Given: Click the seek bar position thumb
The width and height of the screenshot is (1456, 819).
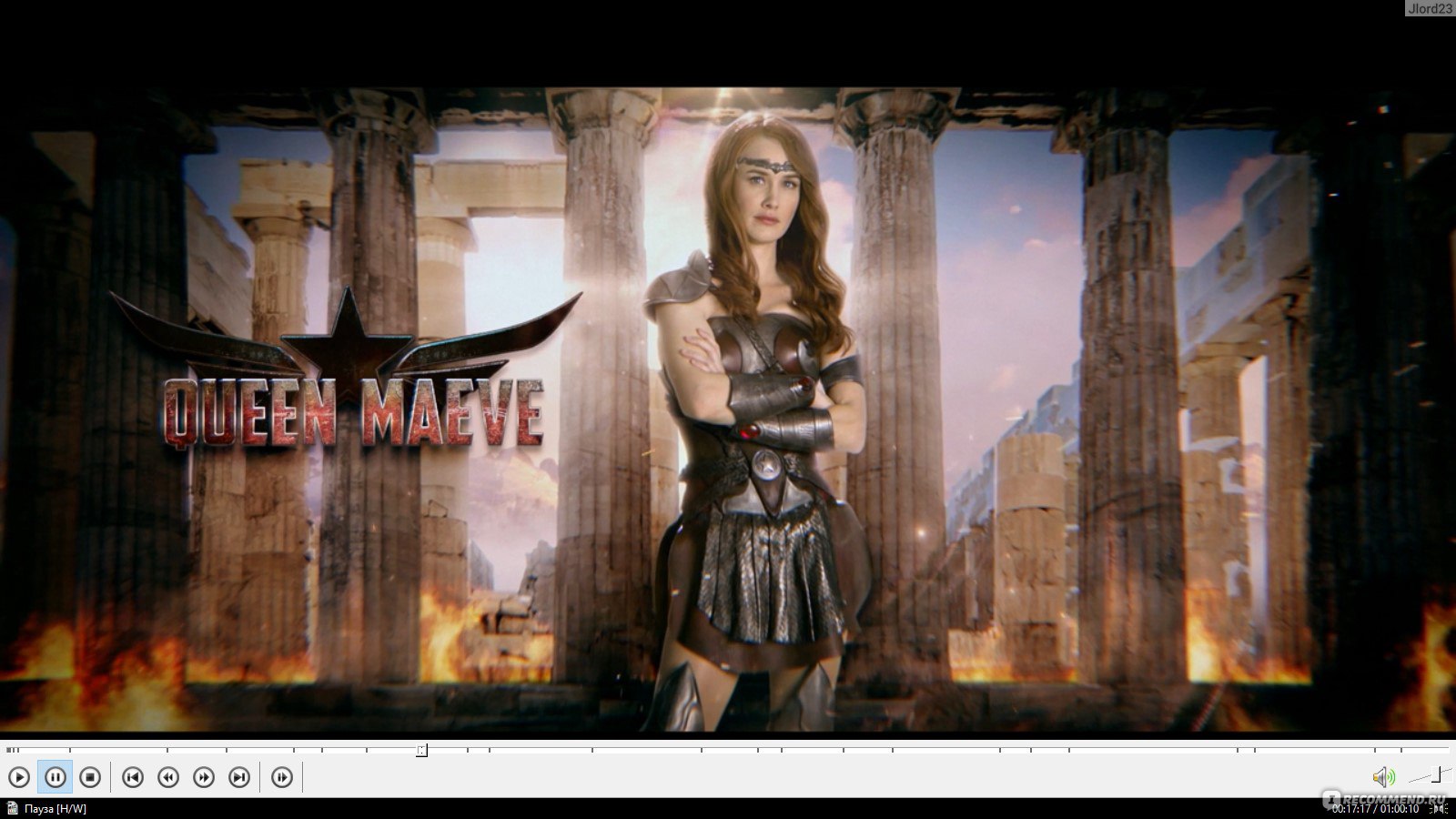Looking at the screenshot, I should pyautogui.click(x=421, y=751).
